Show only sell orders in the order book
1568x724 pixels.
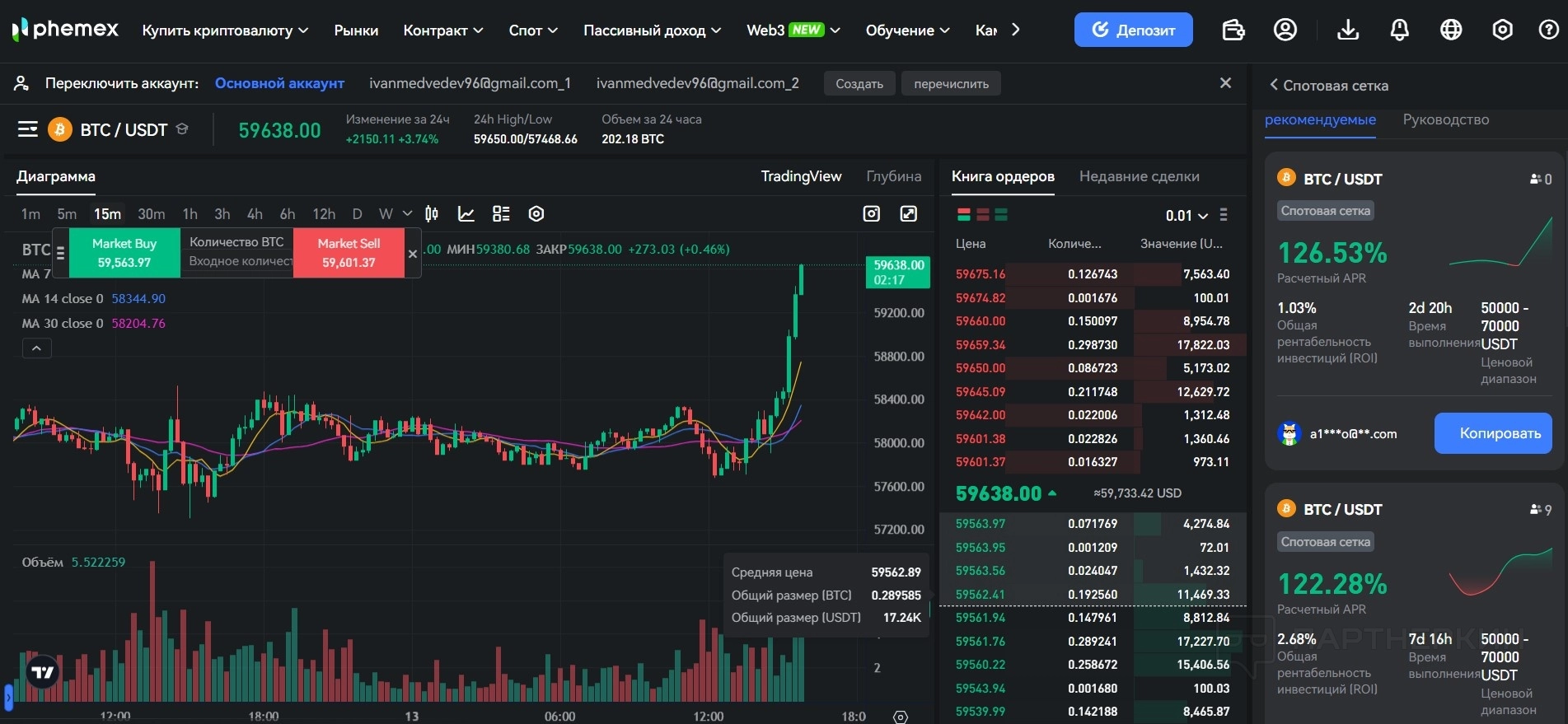coord(982,215)
